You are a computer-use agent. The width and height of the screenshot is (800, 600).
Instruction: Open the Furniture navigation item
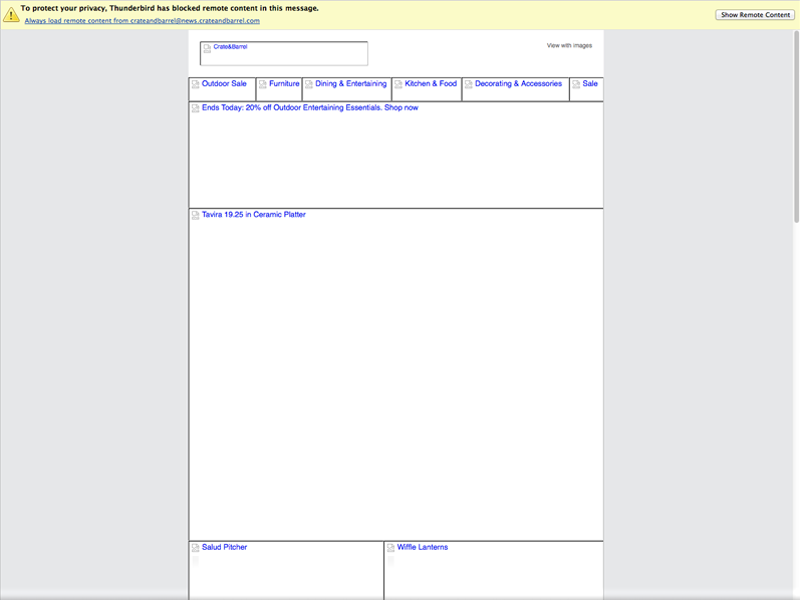(x=285, y=84)
